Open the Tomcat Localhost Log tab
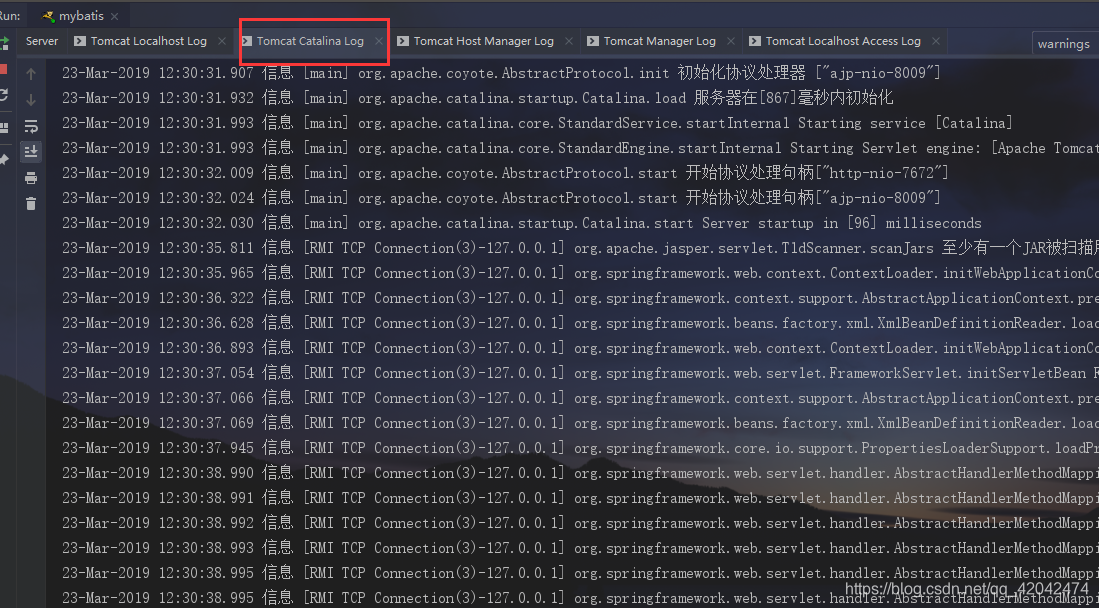This screenshot has height=608, width=1099. pos(149,41)
